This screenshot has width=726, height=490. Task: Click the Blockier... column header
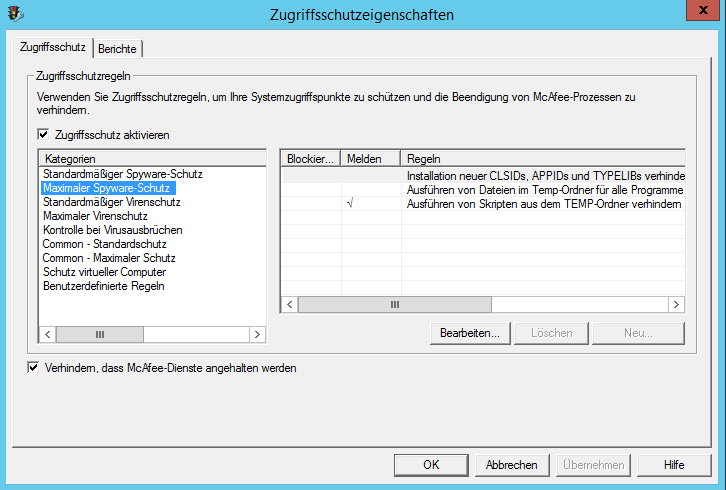pos(310,159)
